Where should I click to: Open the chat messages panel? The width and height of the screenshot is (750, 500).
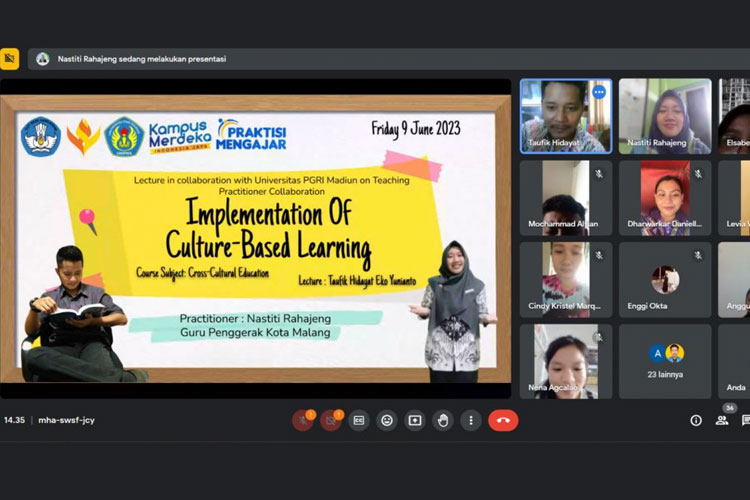tap(745, 421)
